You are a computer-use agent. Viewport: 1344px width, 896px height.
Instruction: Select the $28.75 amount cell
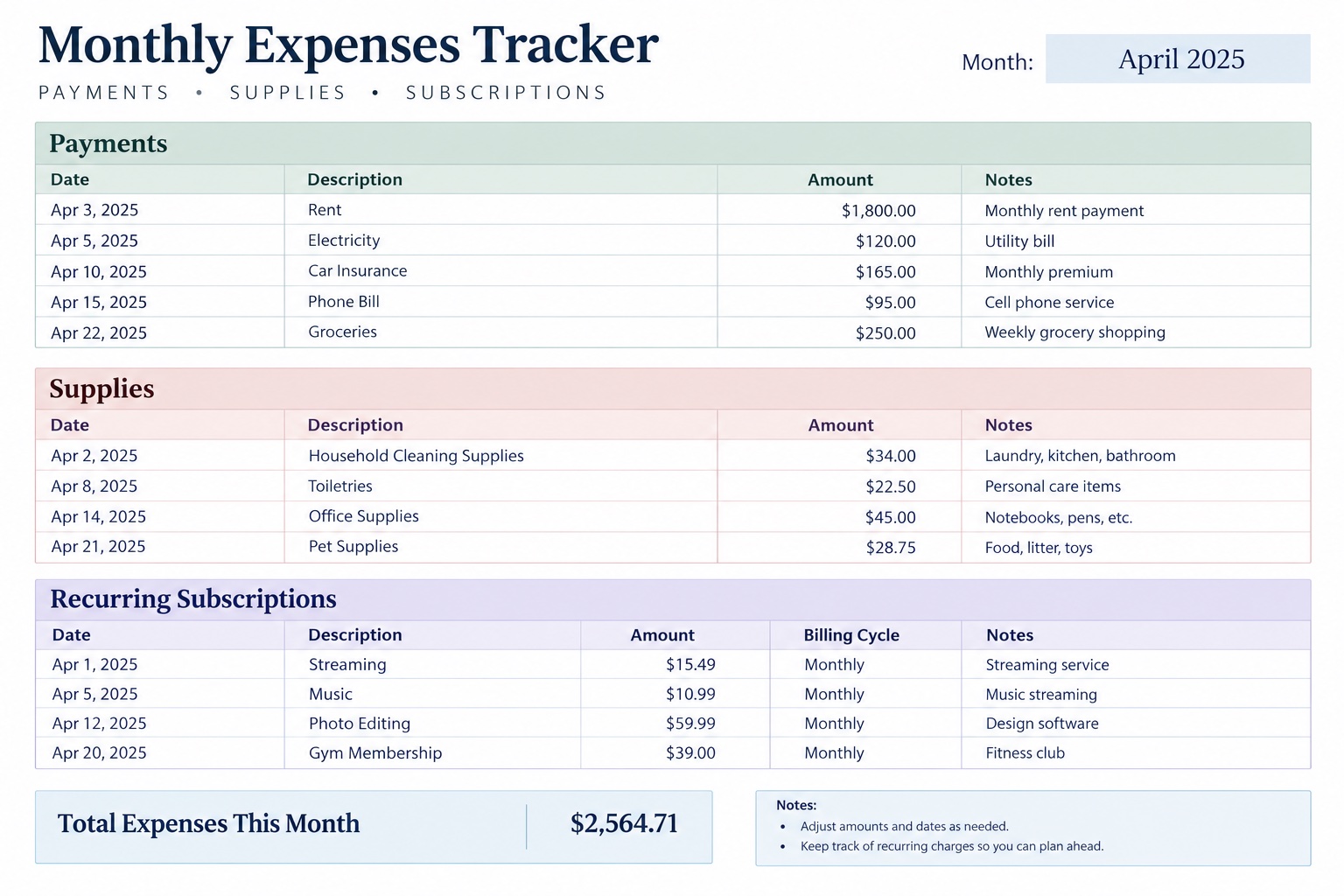(839, 547)
